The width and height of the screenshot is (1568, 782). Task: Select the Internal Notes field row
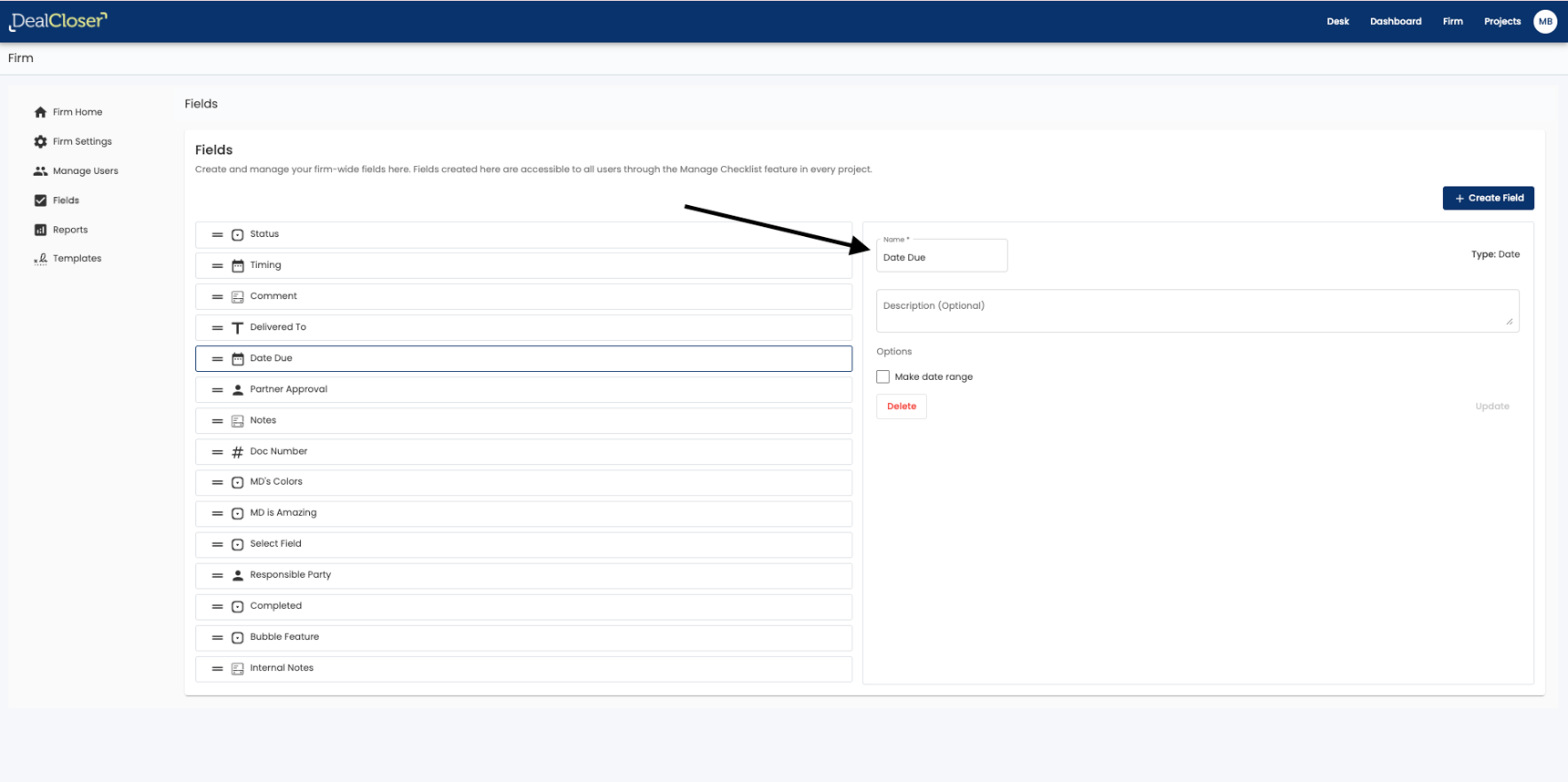(523, 668)
